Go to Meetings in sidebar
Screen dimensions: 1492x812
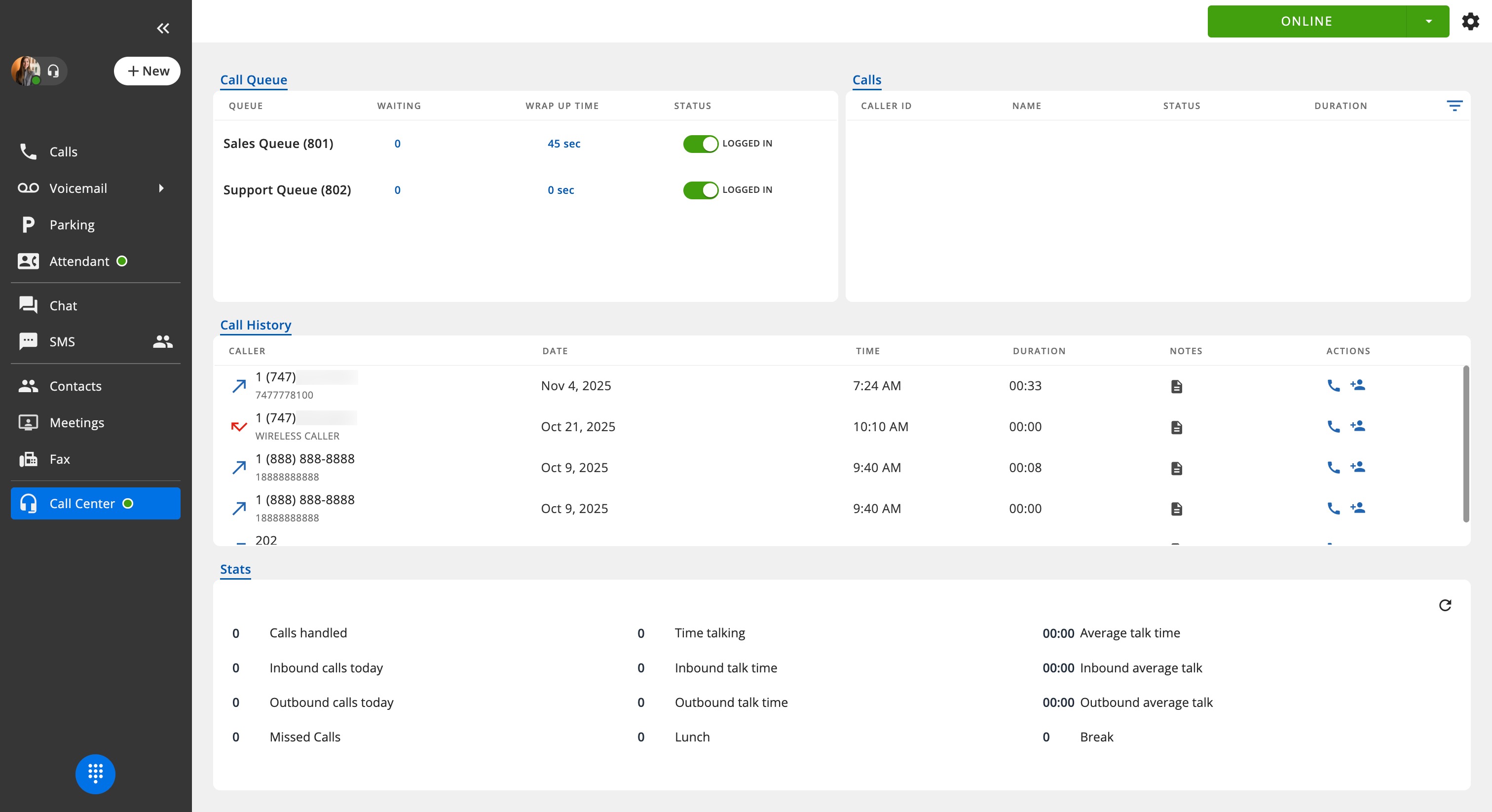click(x=76, y=423)
